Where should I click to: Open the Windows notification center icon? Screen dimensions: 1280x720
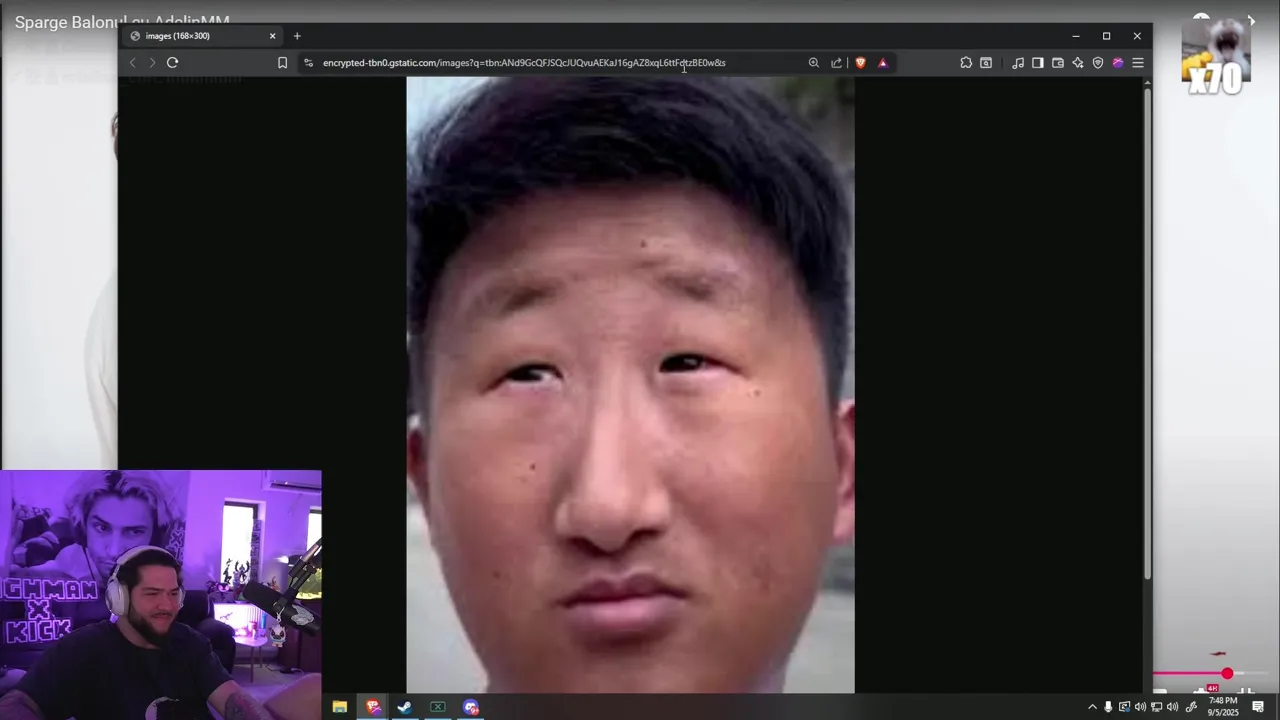pyautogui.click(x=1258, y=707)
